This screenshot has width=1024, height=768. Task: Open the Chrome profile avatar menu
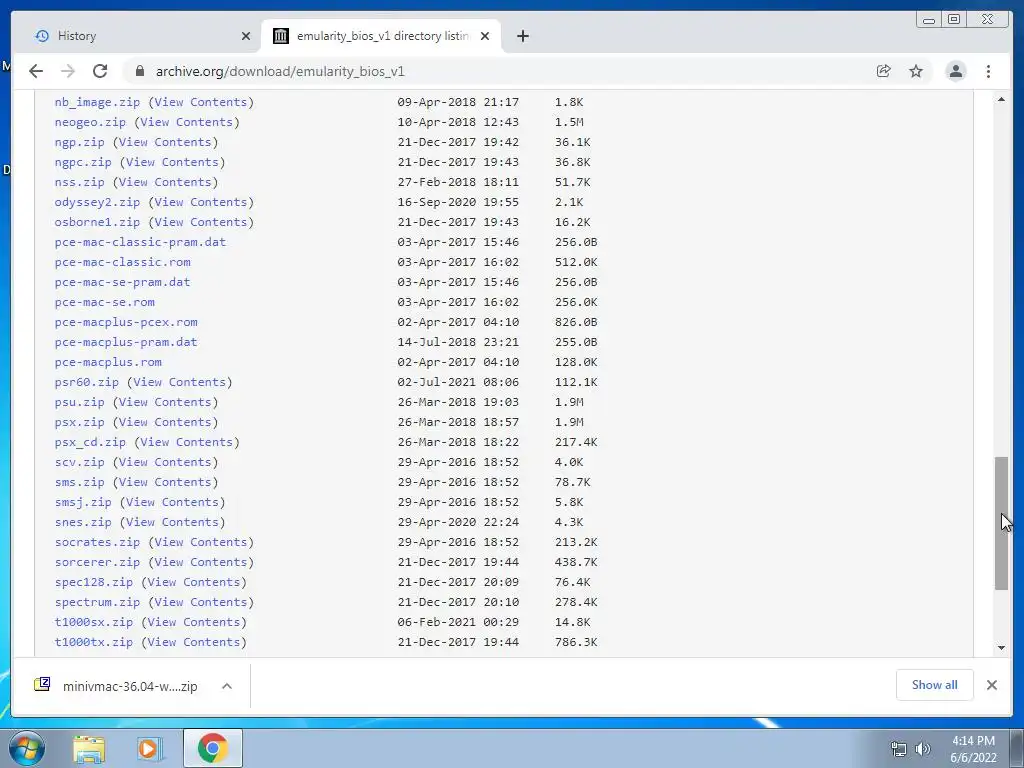point(955,71)
